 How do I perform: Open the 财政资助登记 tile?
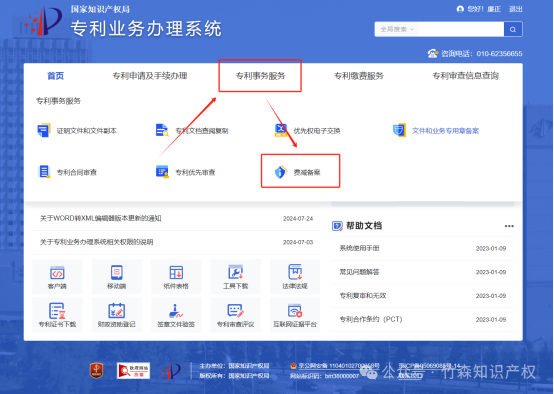pos(117,315)
